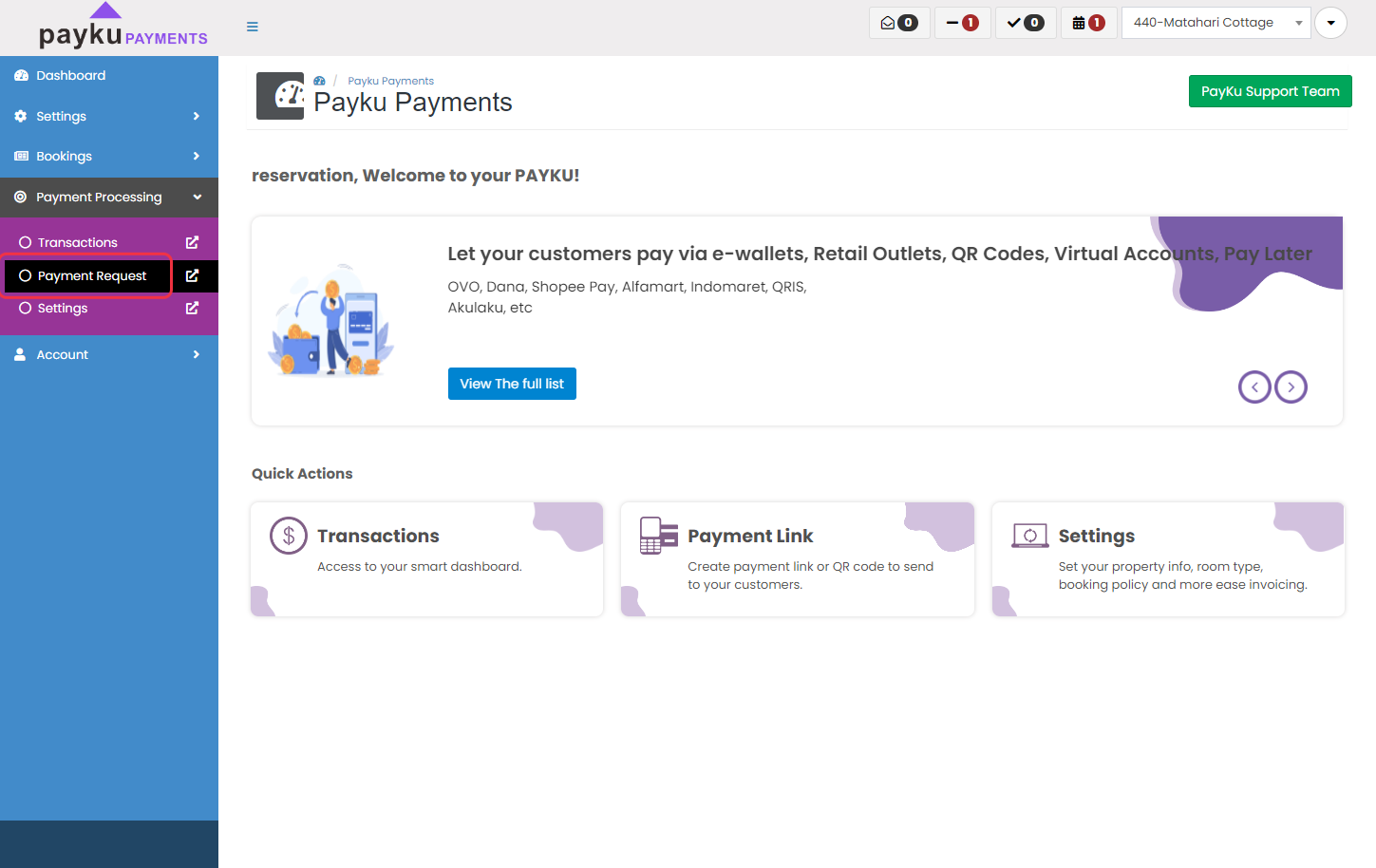Click the banner headline about e-wallets
Viewport: 1376px width, 868px height.
click(879, 254)
